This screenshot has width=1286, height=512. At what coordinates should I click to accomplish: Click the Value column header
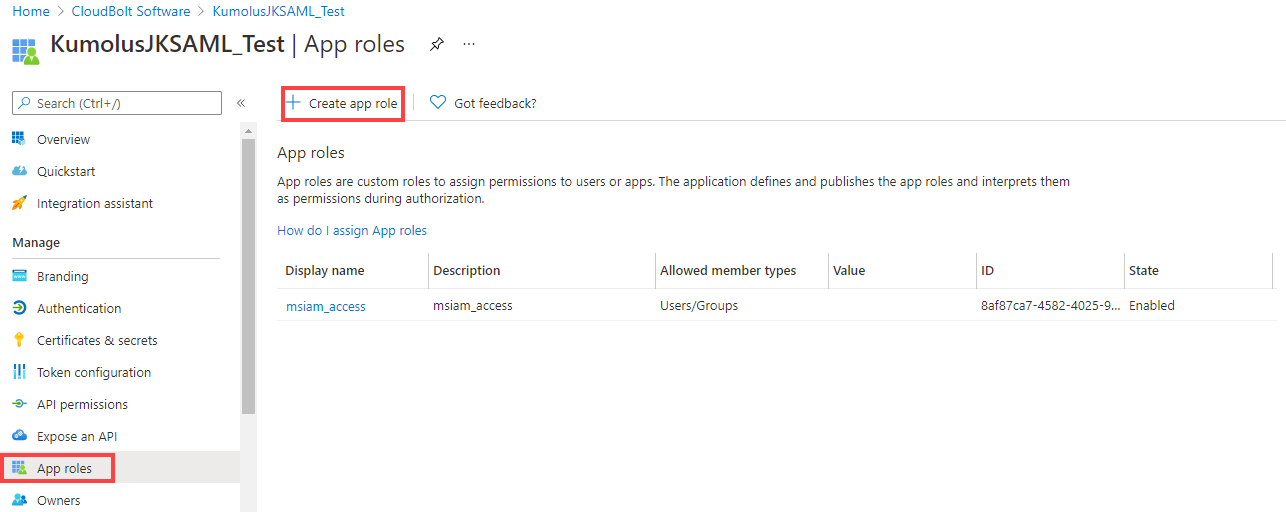click(849, 270)
